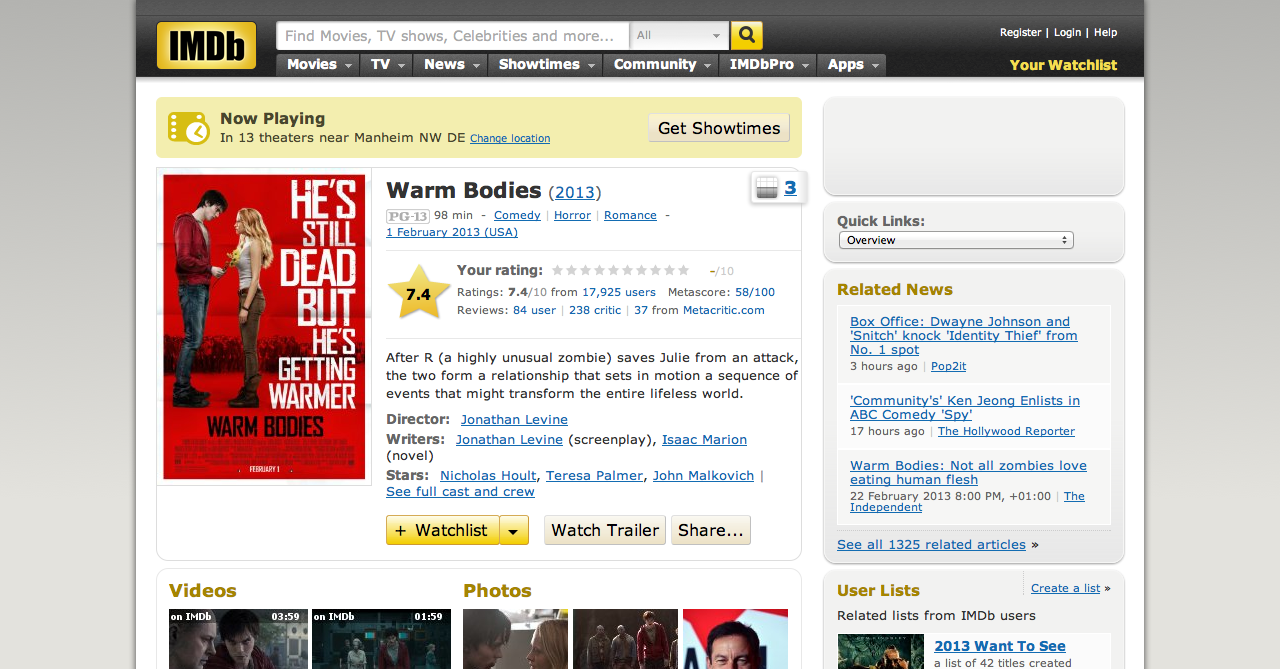Open the Comedy genre link
Image resolution: width=1280 pixels, height=669 pixels.
click(517, 215)
